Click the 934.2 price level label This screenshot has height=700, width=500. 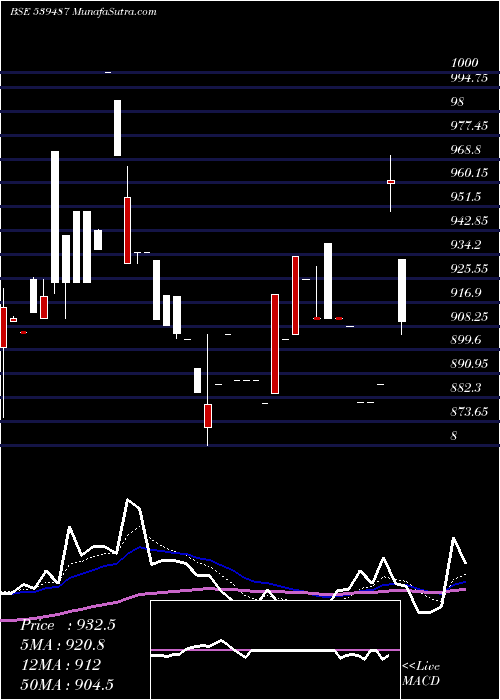[x=466, y=245]
